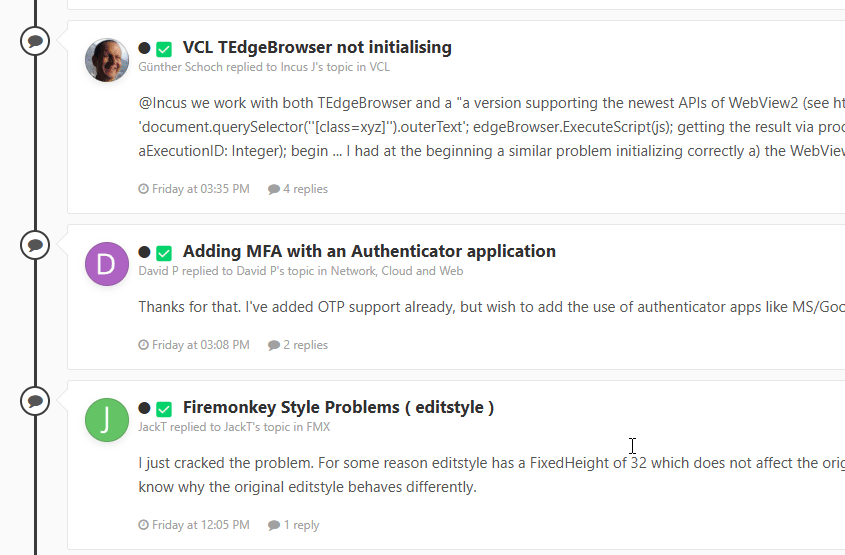Click the speech bubble timeline marker beside the Firemonkey Style post

tap(35, 401)
